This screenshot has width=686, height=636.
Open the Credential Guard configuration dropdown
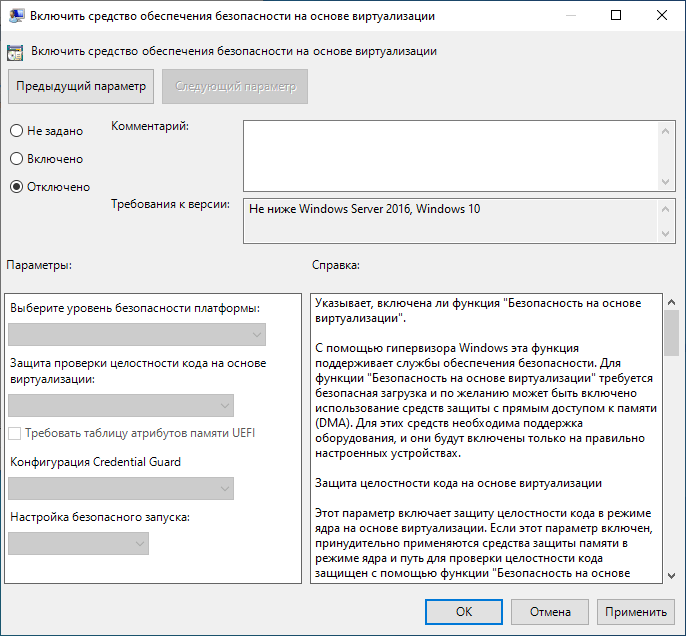tap(121, 488)
